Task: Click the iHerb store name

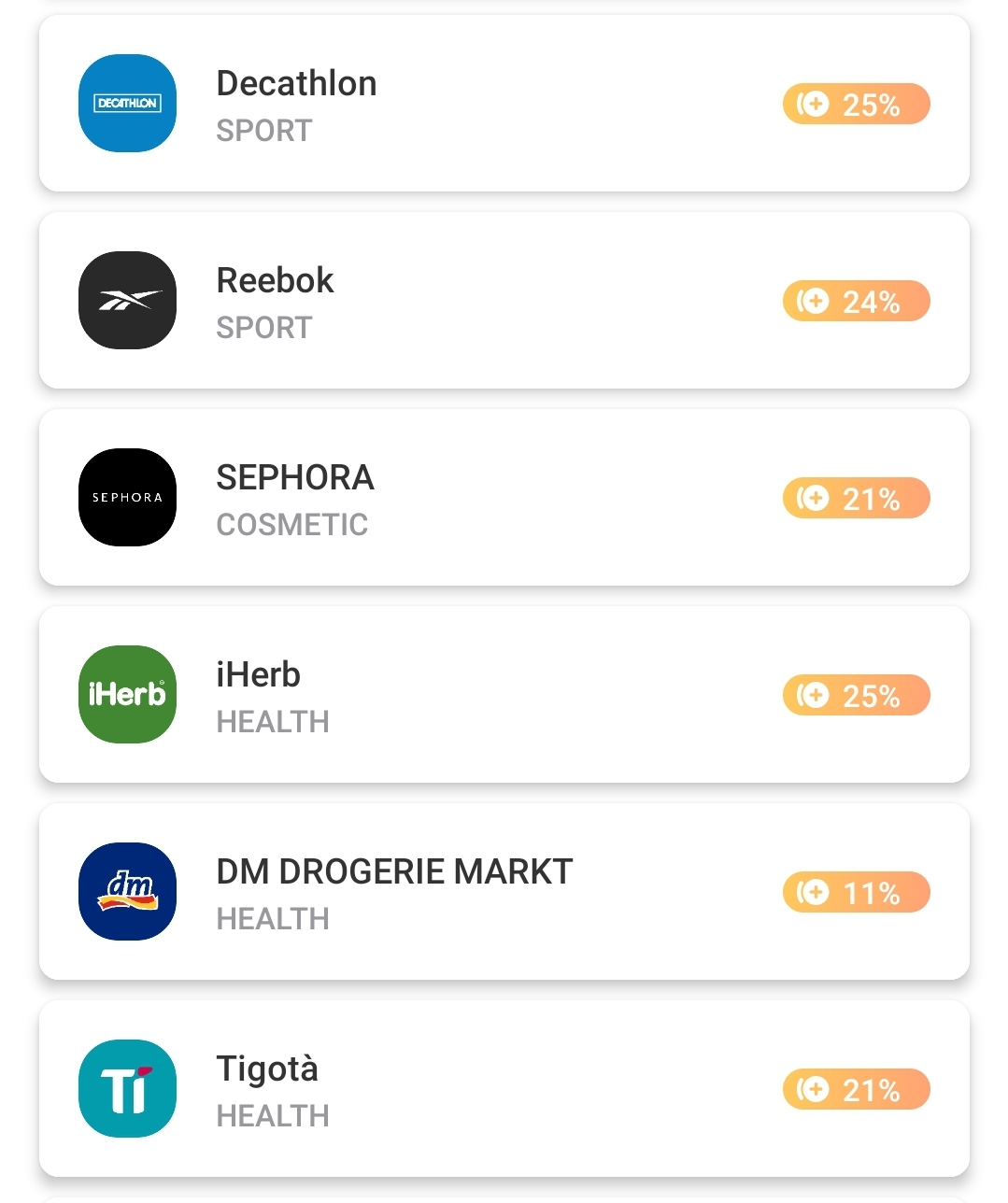Action: [x=258, y=675]
